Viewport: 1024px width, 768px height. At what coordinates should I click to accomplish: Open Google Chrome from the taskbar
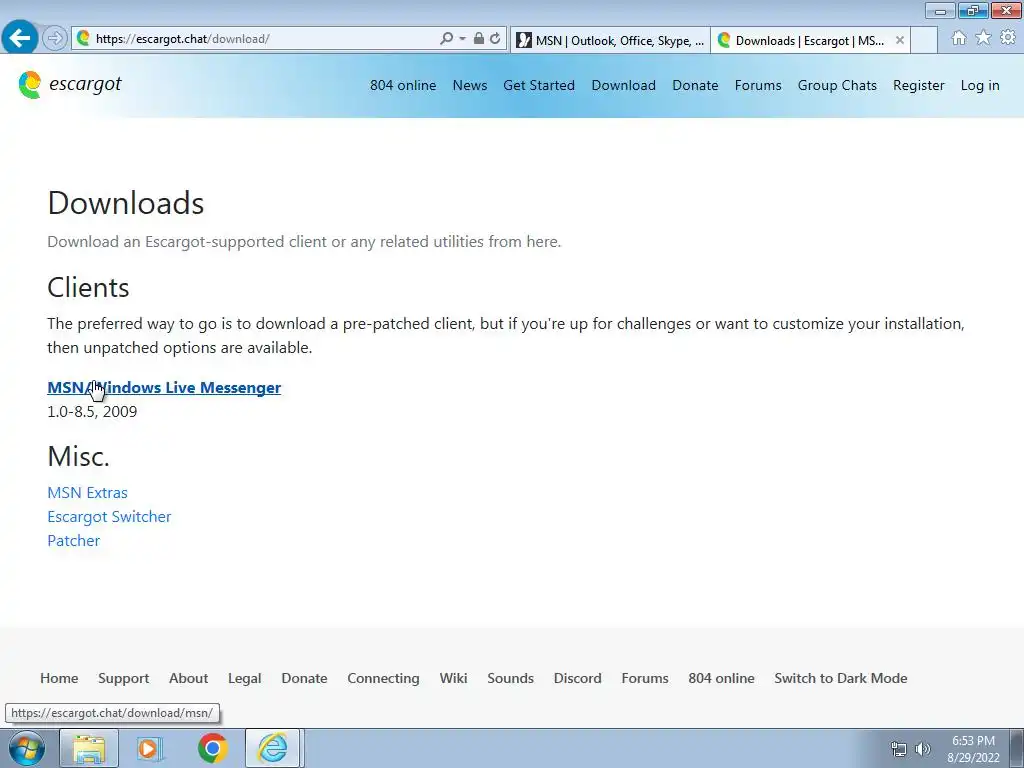tap(212, 748)
